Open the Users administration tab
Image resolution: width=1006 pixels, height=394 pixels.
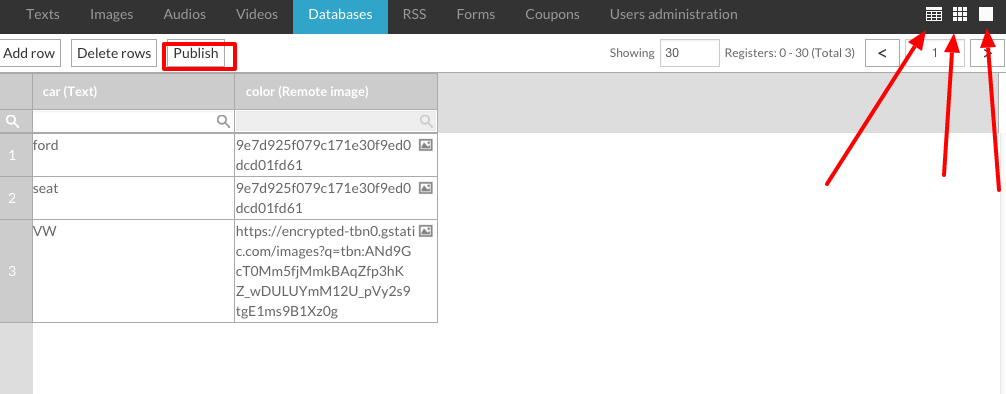coord(674,14)
